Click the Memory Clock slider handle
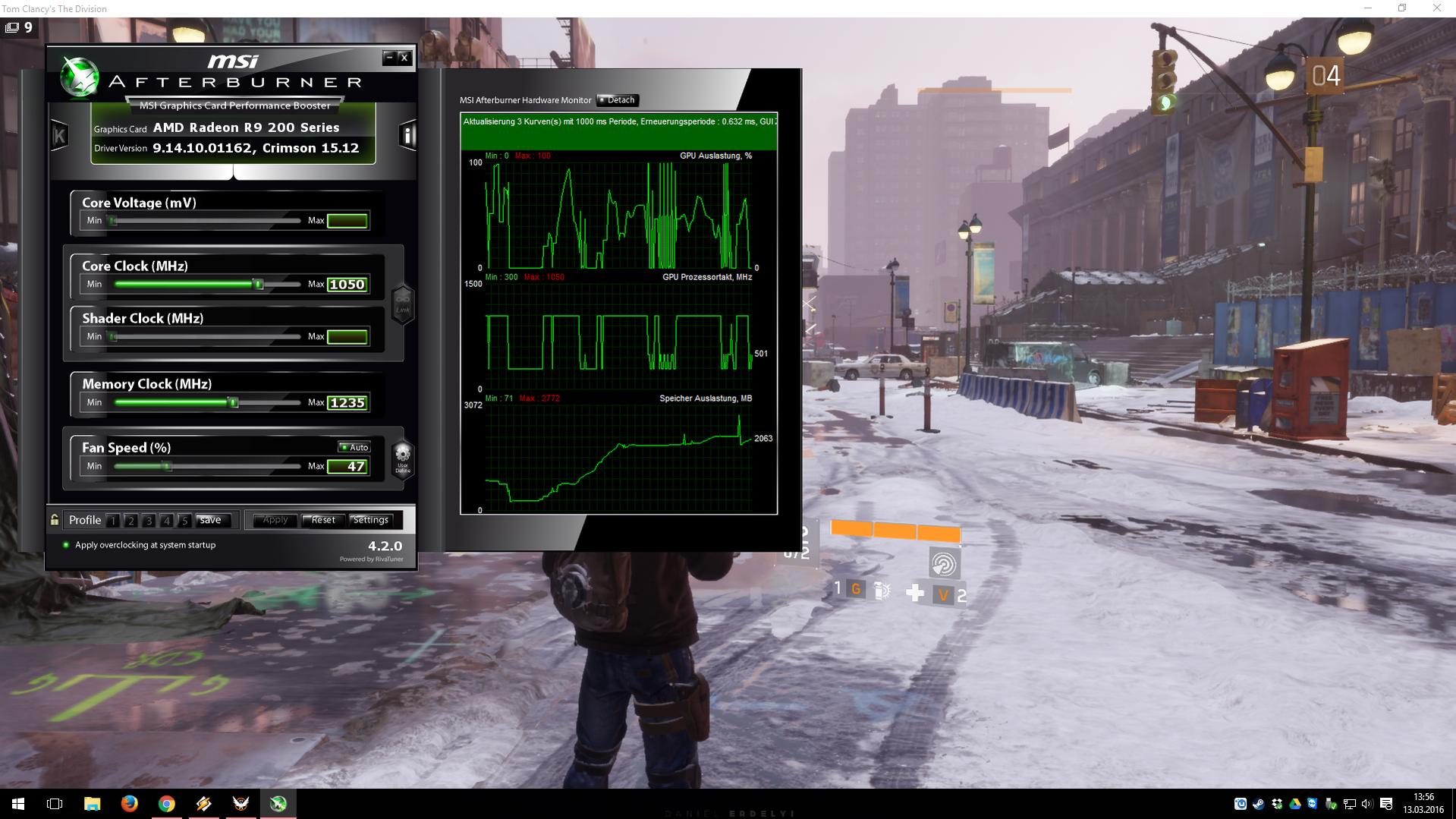 [x=234, y=402]
